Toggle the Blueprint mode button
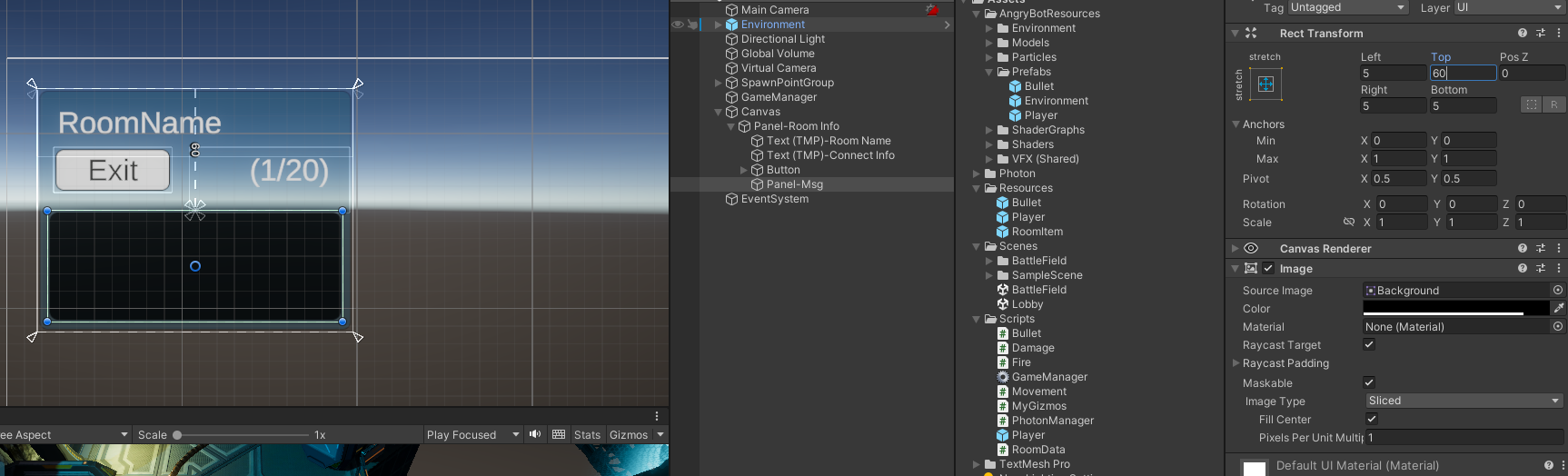The width and height of the screenshot is (1568, 476). click(x=1532, y=104)
